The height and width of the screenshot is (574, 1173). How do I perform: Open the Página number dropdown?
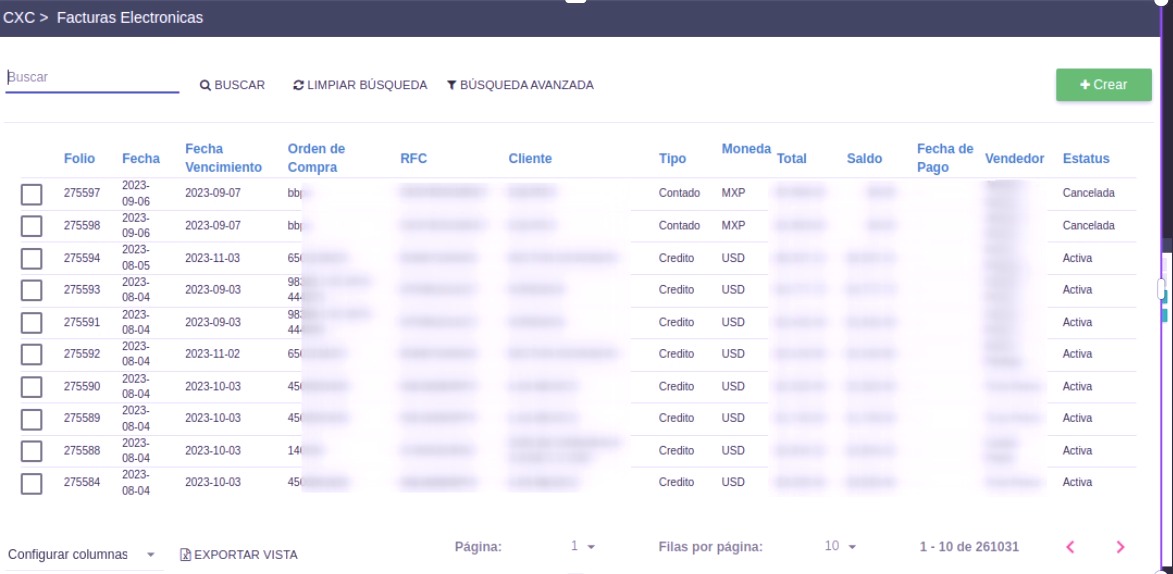[x=582, y=546]
